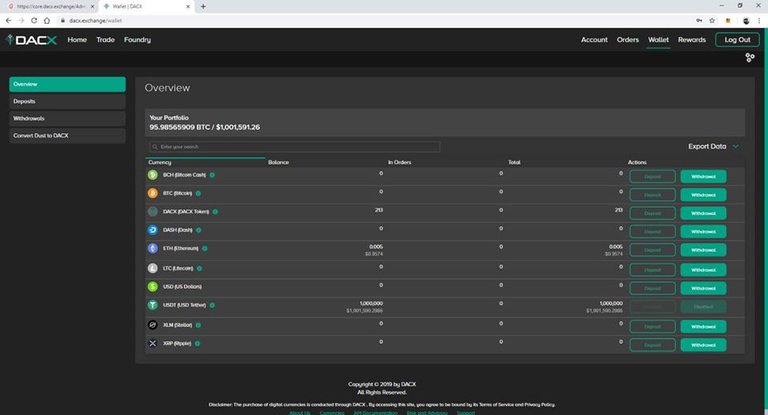This screenshot has width=768, height=415.
Task: Open the Home nav item
Action: pos(77,40)
